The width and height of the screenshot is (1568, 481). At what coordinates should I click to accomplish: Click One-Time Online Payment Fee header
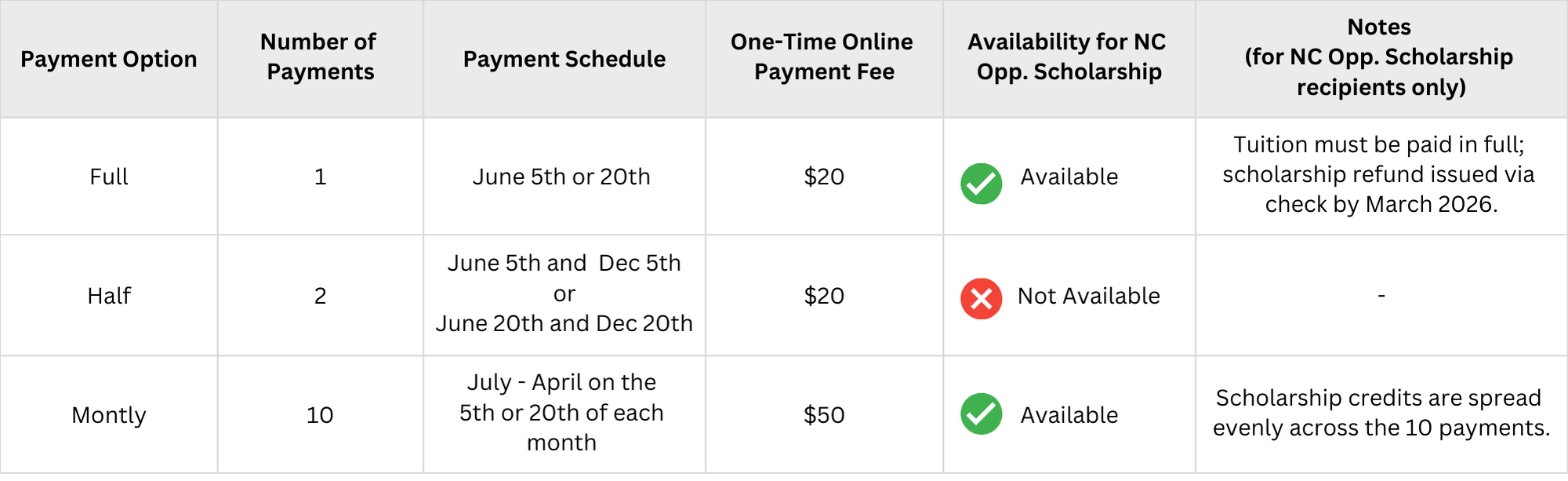[x=823, y=56]
